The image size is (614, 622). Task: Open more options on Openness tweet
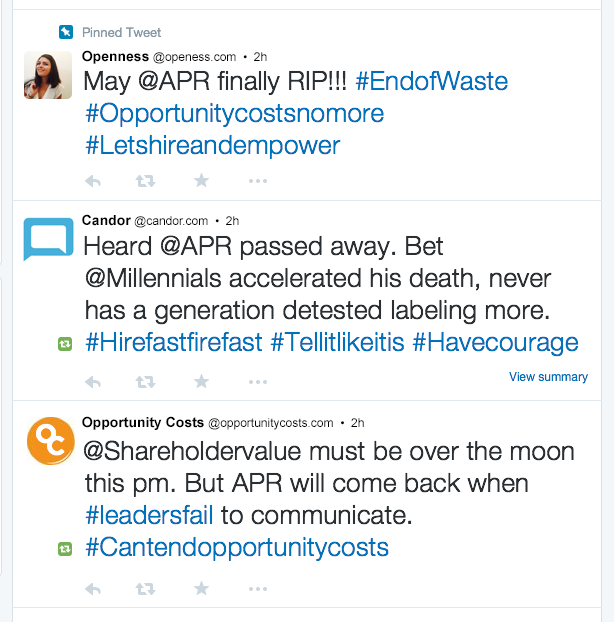(257, 181)
